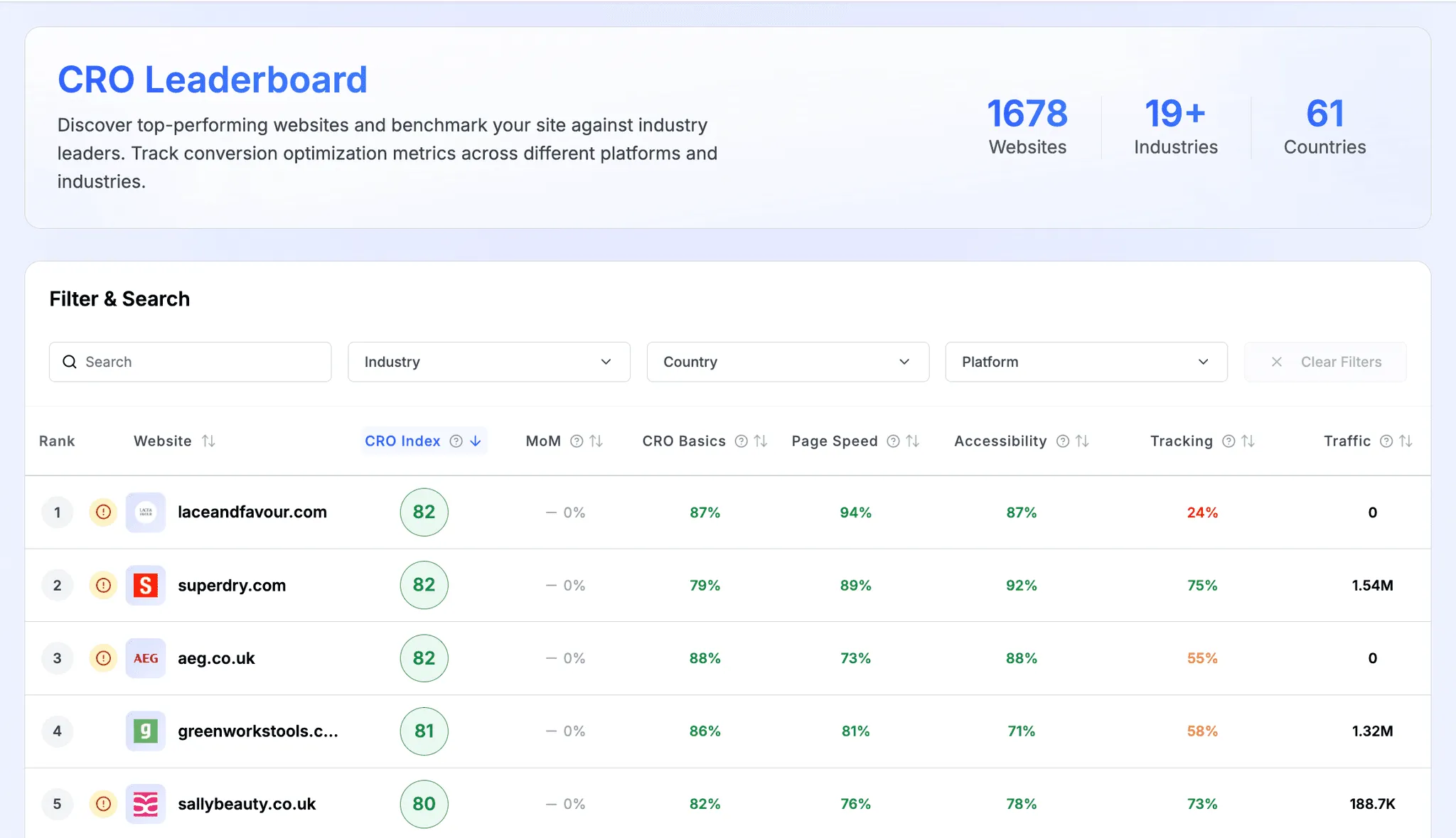The width and height of the screenshot is (1456, 838).
Task: Open the pink Sally Beauty logo thumbnail
Action: tap(146, 804)
